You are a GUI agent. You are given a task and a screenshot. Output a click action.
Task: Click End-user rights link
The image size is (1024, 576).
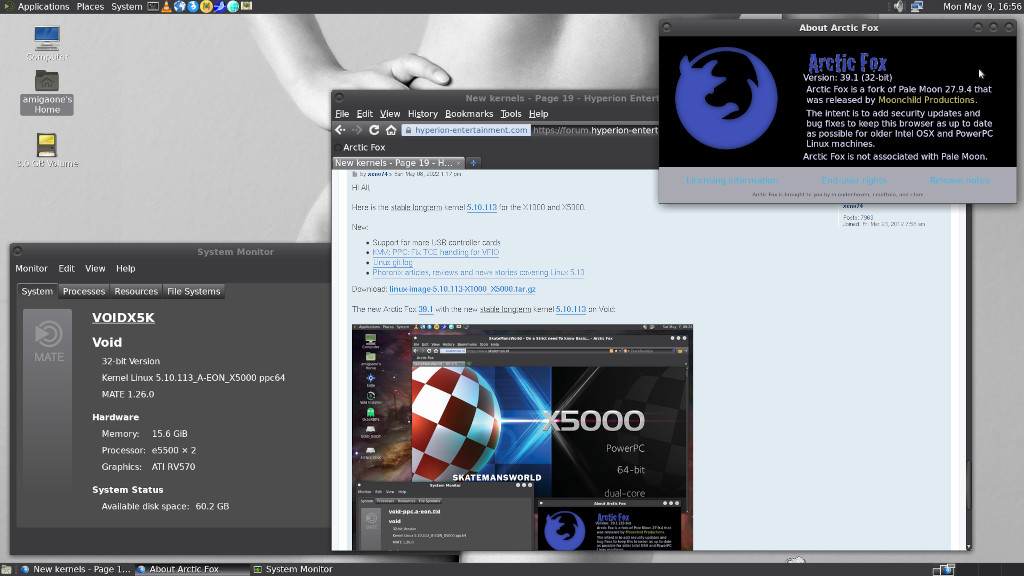[854, 180]
